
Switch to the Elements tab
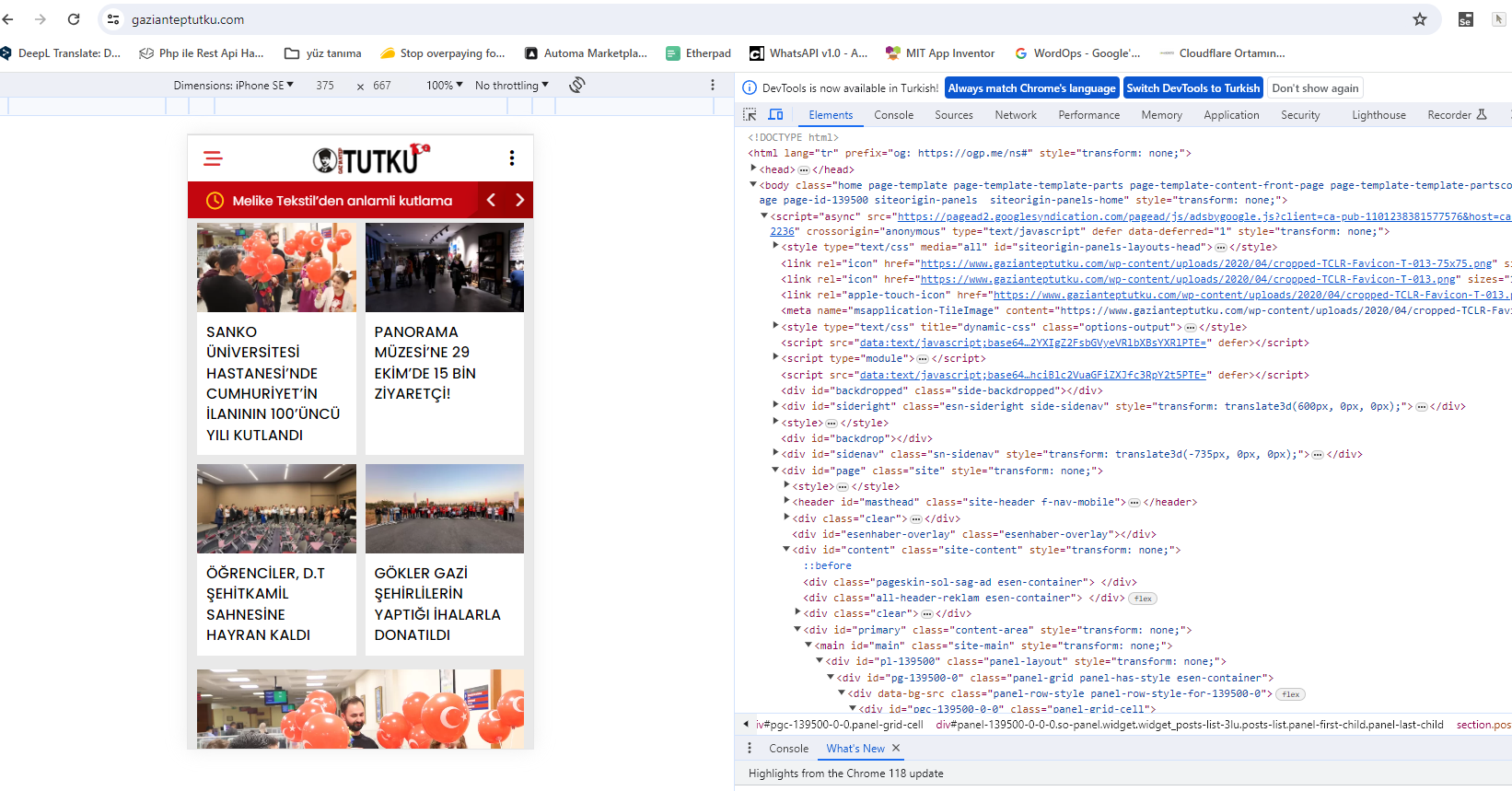click(x=831, y=115)
